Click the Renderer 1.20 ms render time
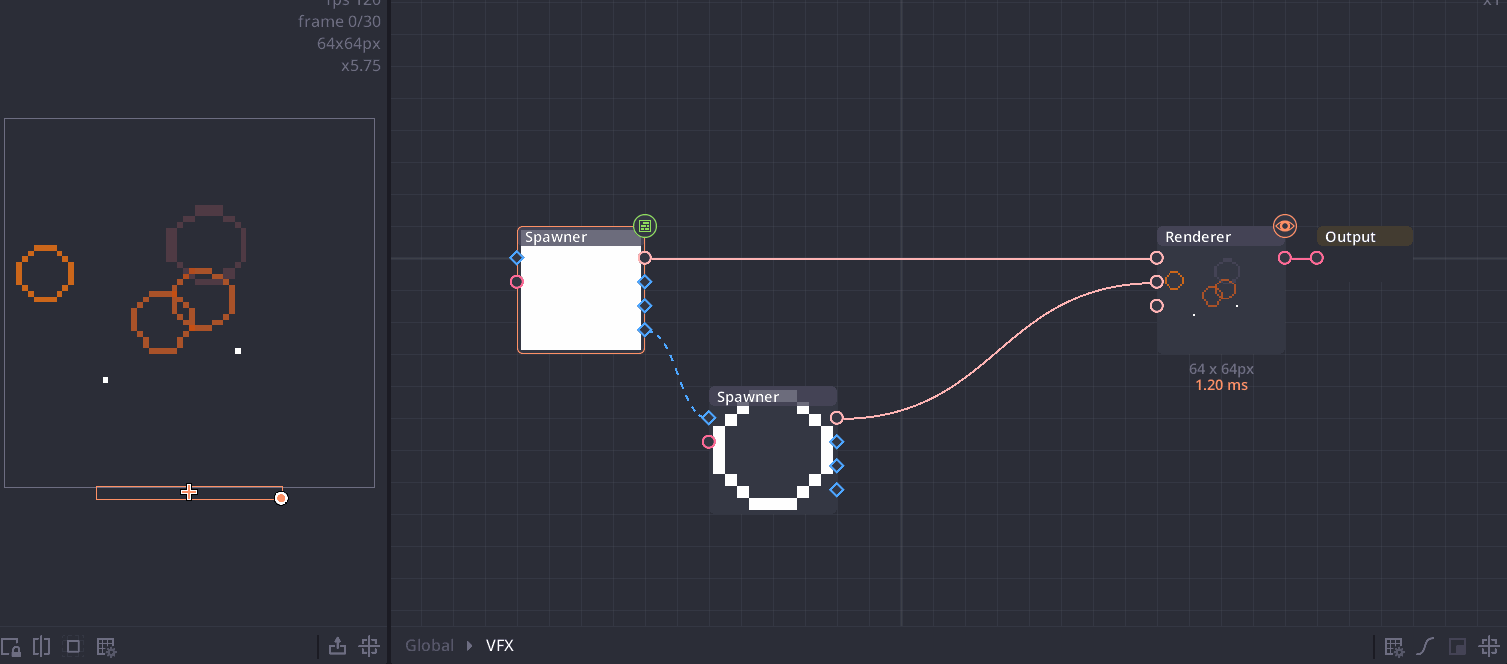Viewport: 1507px width, 664px height. point(1221,385)
